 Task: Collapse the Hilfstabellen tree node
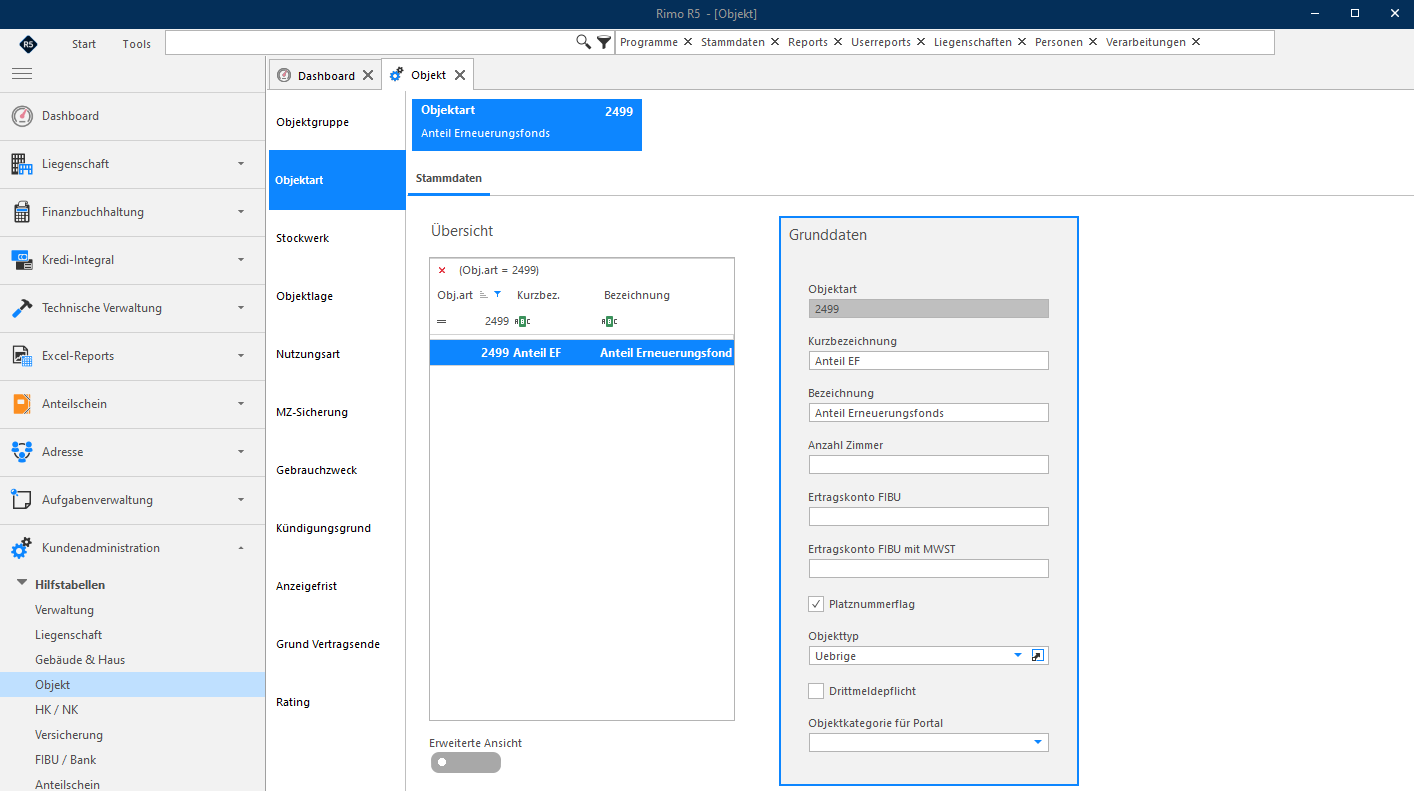(22, 583)
